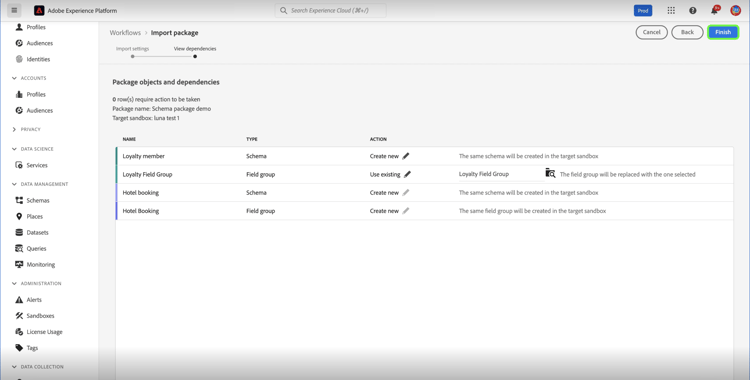This screenshot has height=380, width=750.
Task: Collapse the Data Management section
Action: coord(14,184)
